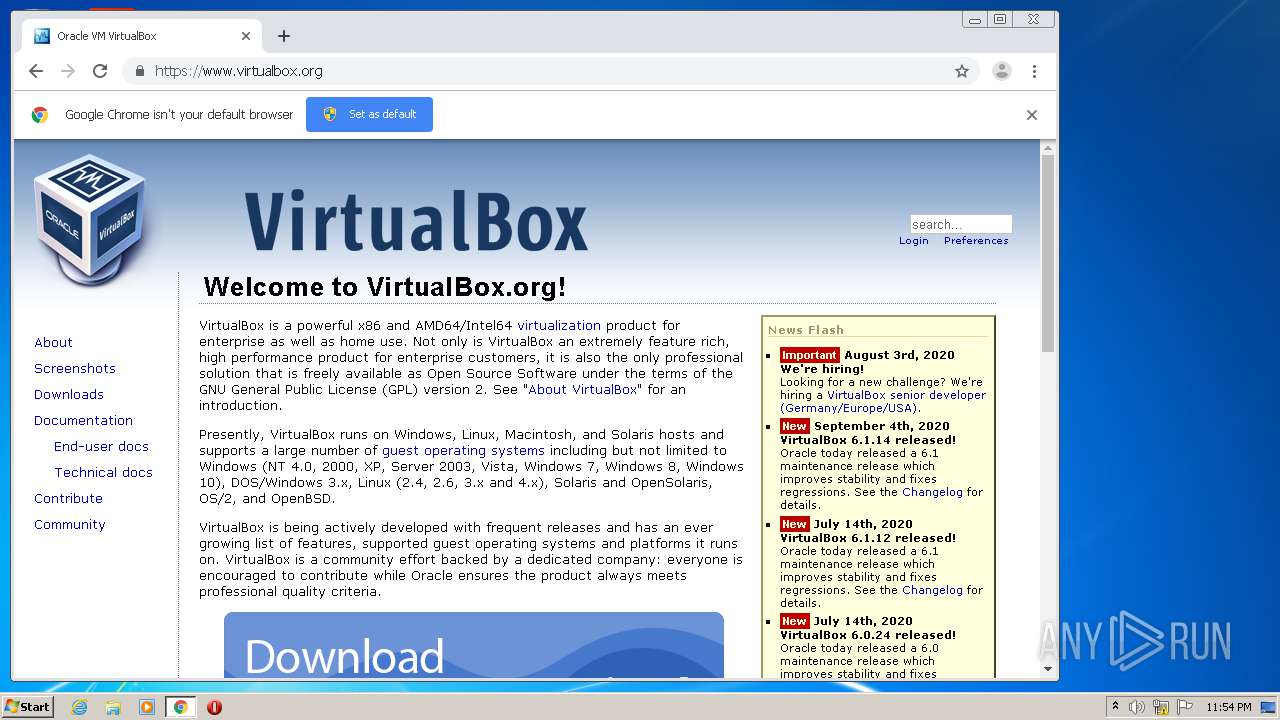Click the Show desktop tray icon

pyautogui.click(x=1269, y=707)
